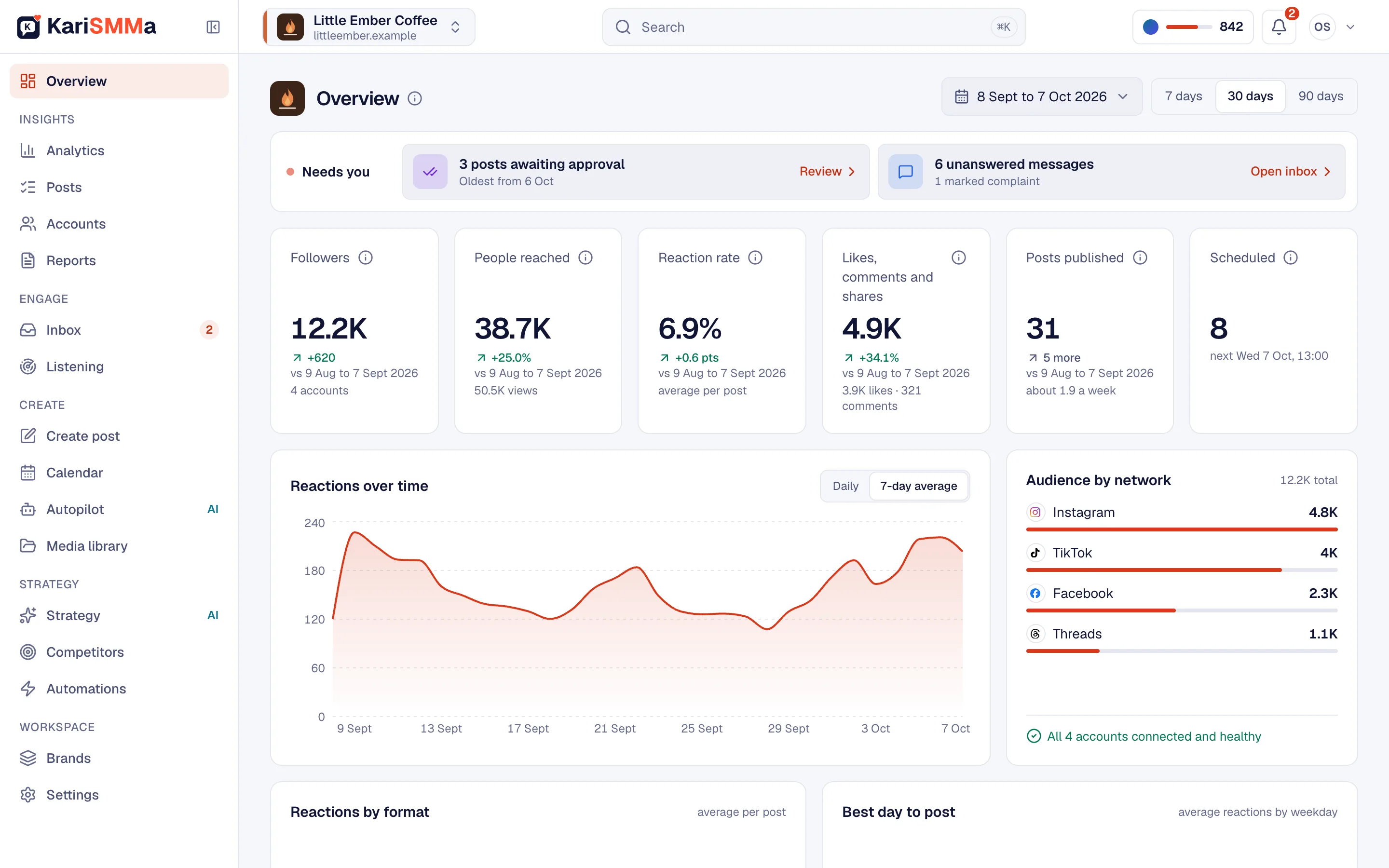The width and height of the screenshot is (1389, 868).
Task: Click the blue message bubble icon
Action: click(x=905, y=172)
